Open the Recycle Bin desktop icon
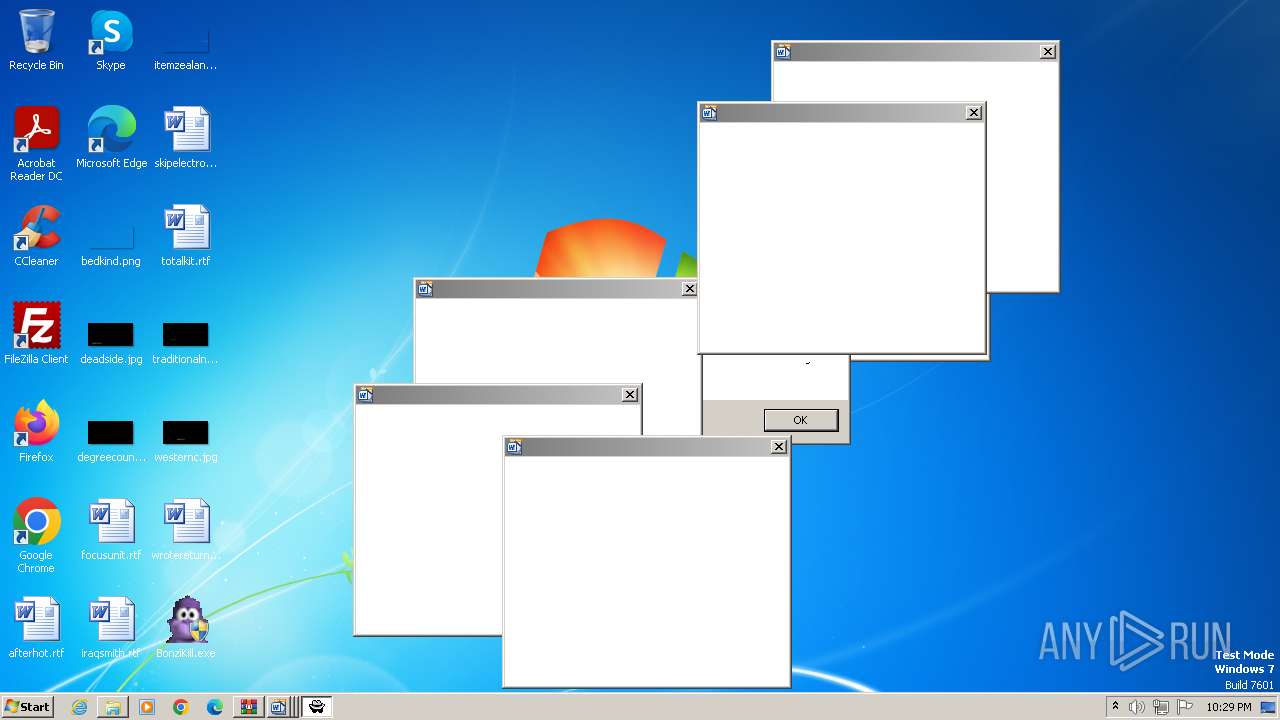Viewport: 1280px width, 720px height. pos(36,40)
